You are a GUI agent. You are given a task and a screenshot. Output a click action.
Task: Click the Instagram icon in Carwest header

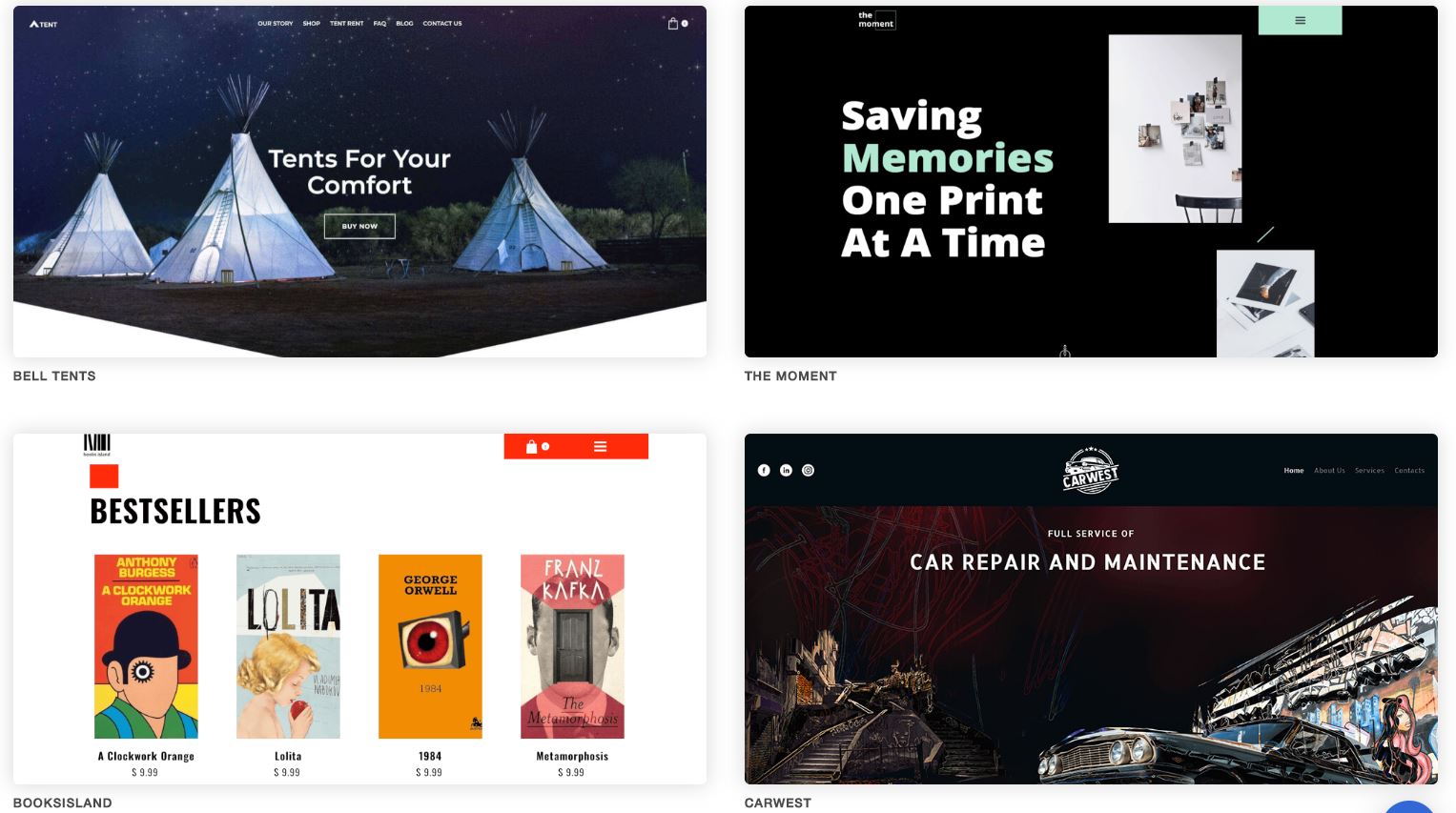808,470
